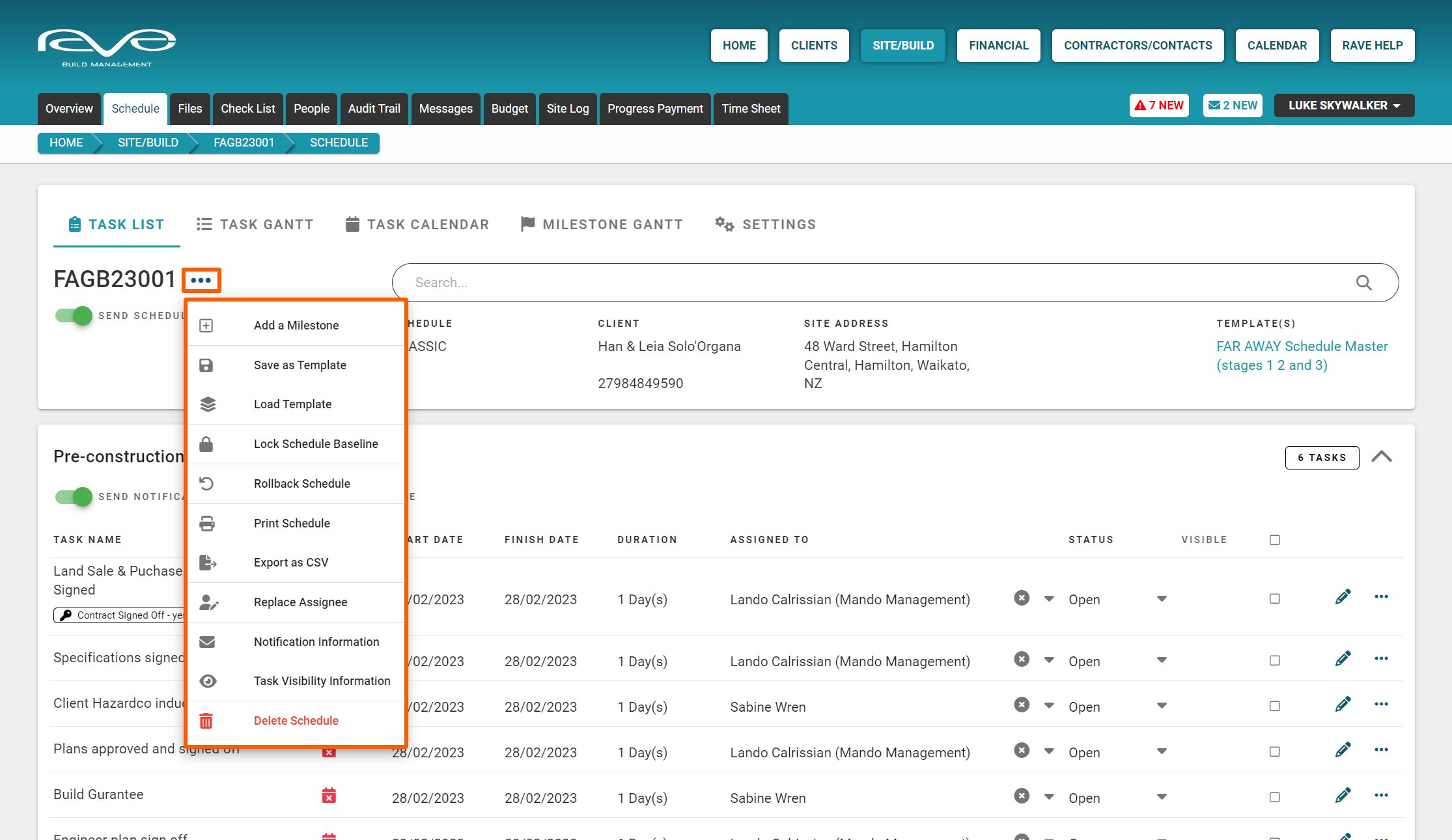Open status dropdown for Specifications signed task
Image resolution: width=1452 pixels, height=840 pixels.
1162,660
